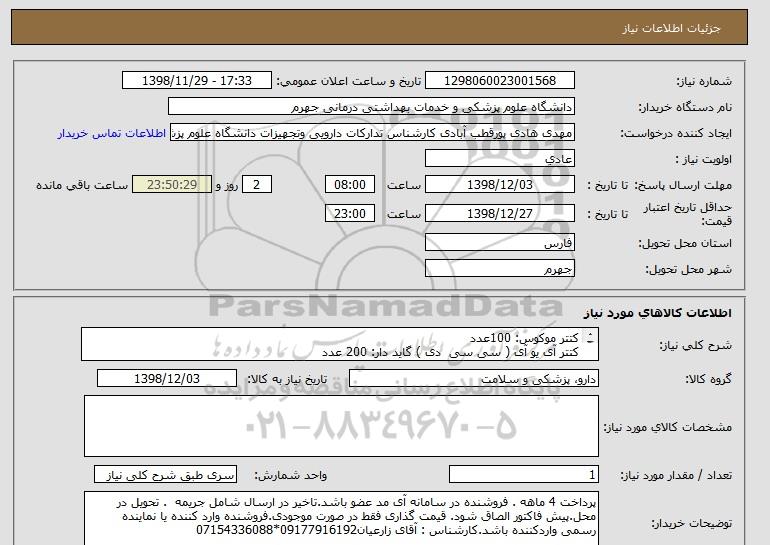Click the need number field 1298060023001568

499,81
